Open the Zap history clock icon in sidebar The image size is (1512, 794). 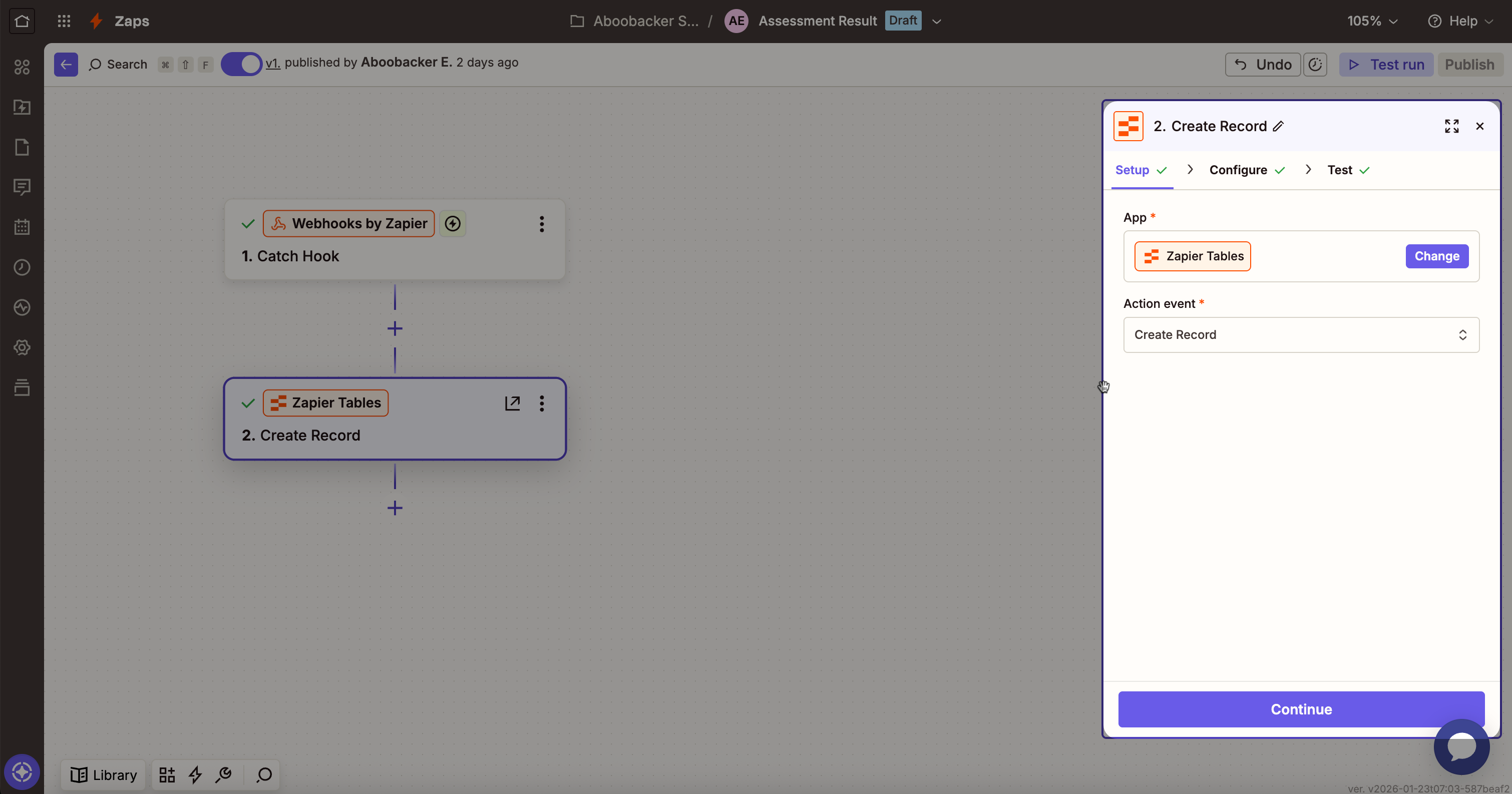(x=22, y=268)
